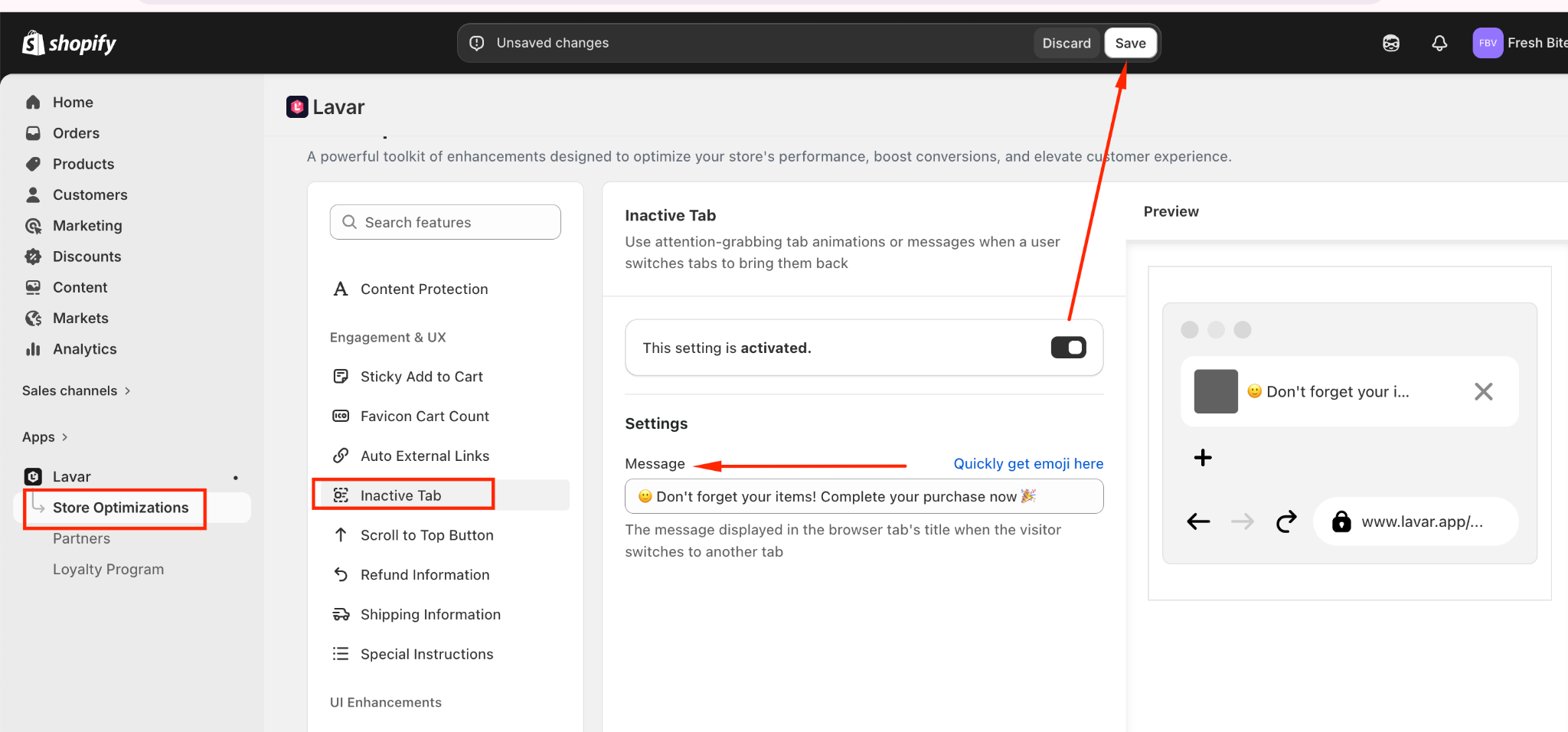1568x732 pixels.
Task: Open the Partners sub-item
Action: (x=81, y=538)
